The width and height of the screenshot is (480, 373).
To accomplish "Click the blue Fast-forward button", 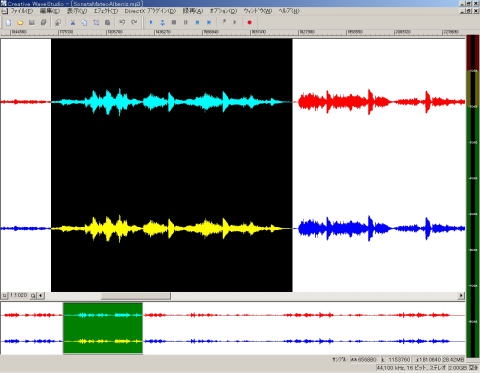I will click(x=209, y=22).
